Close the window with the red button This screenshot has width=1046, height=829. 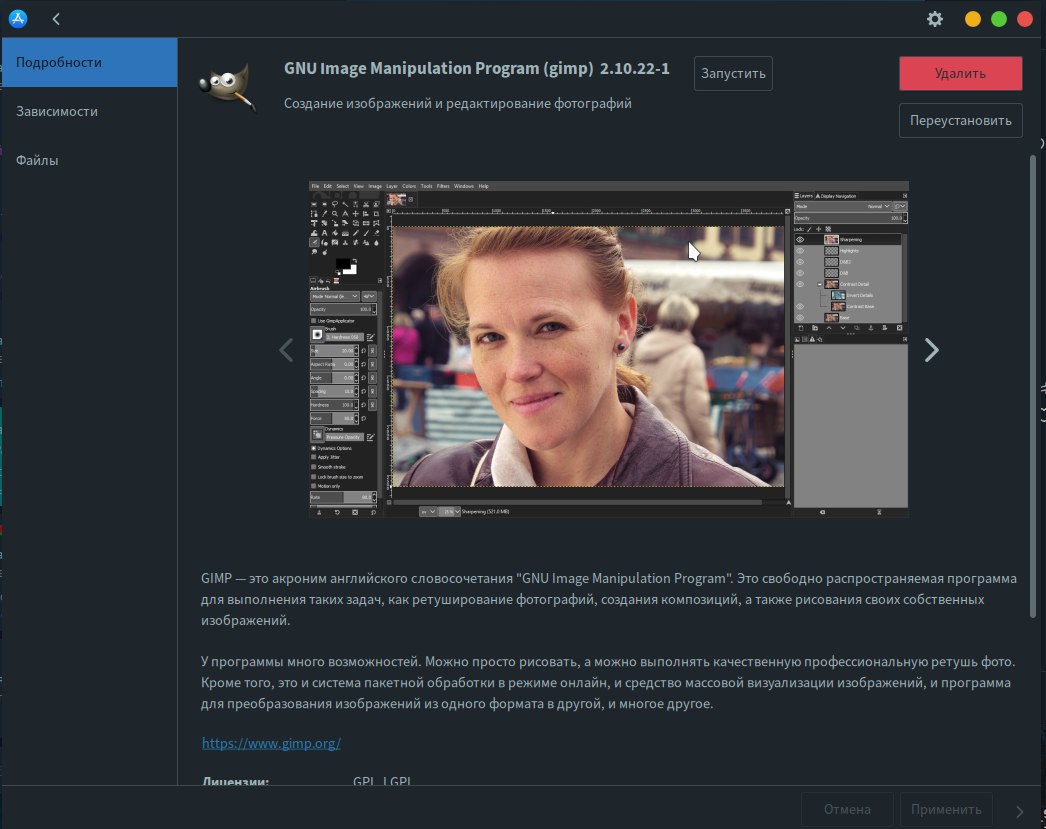click(x=1025, y=19)
